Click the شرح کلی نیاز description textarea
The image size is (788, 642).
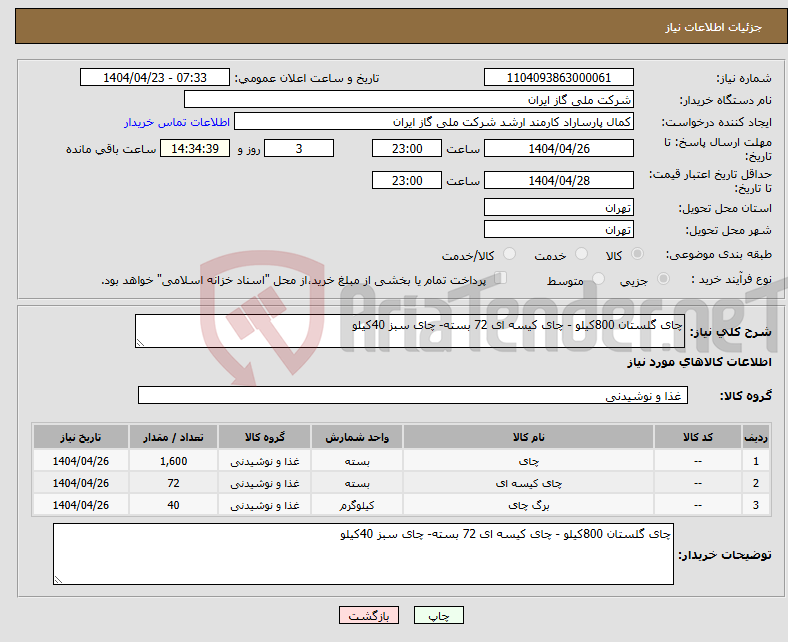pos(410,331)
